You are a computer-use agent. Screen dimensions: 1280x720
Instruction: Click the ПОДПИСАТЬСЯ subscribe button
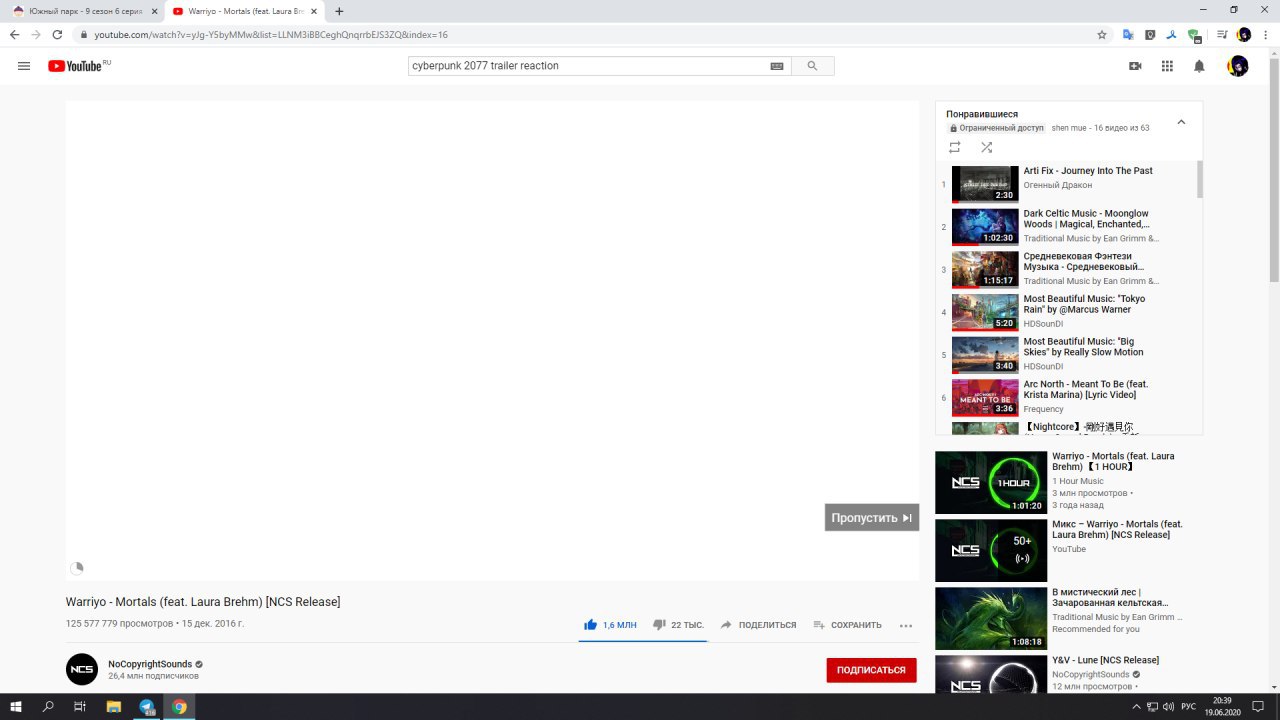click(x=871, y=670)
